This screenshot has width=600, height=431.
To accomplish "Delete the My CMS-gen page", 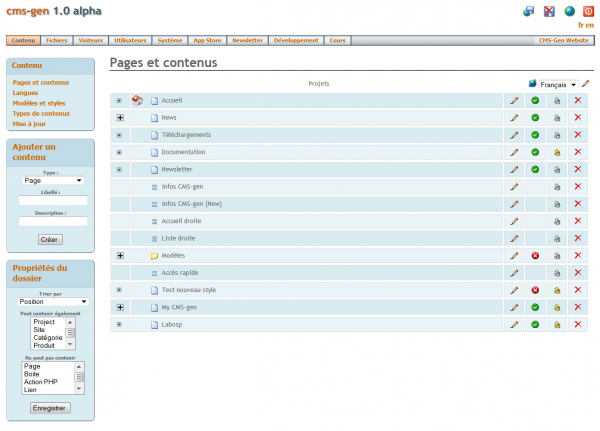I will pos(578,307).
